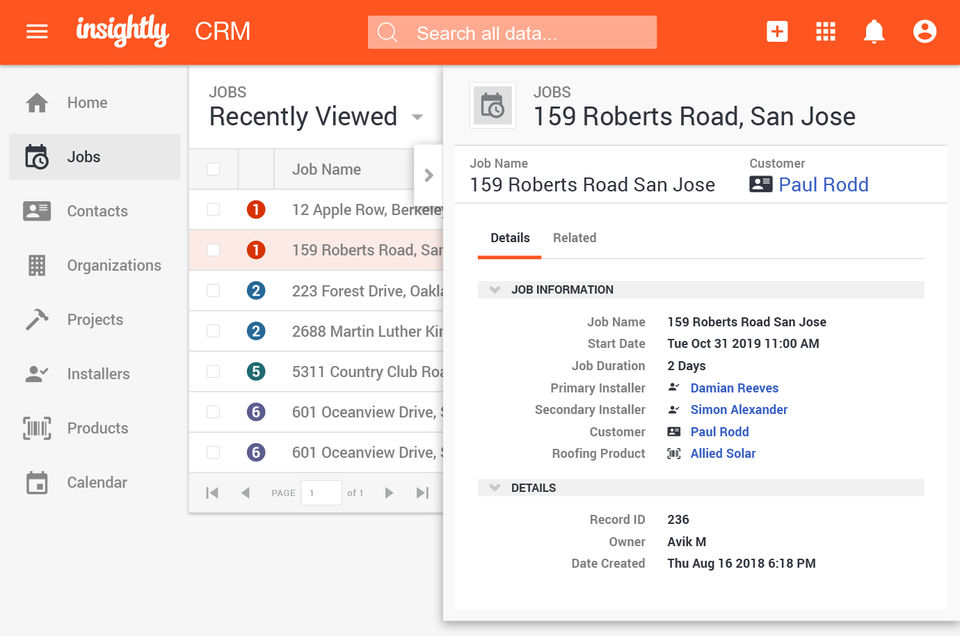The width and height of the screenshot is (960, 636).
Task: Collapse the JOB INFORMATION section
Action: pyautogui.click(x=495, y=290)
